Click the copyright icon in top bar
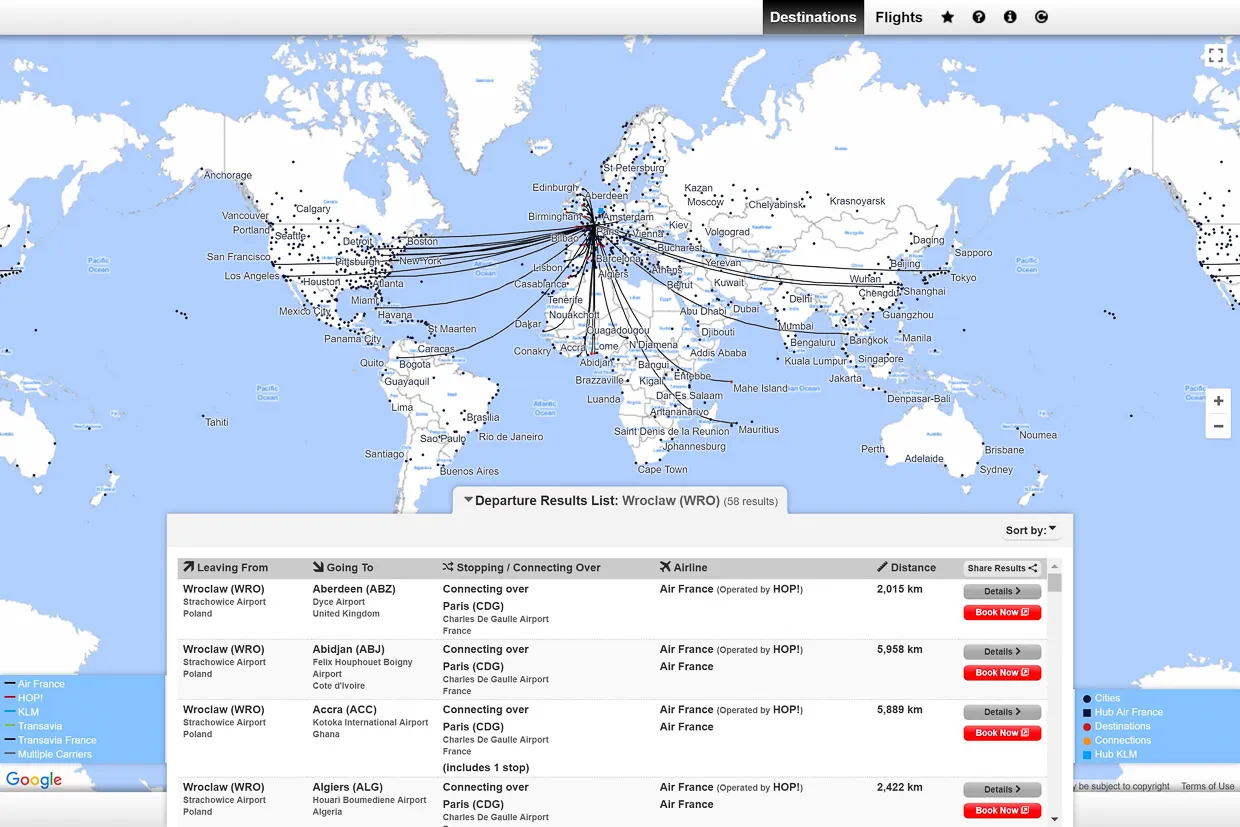 coord(1041,17)
